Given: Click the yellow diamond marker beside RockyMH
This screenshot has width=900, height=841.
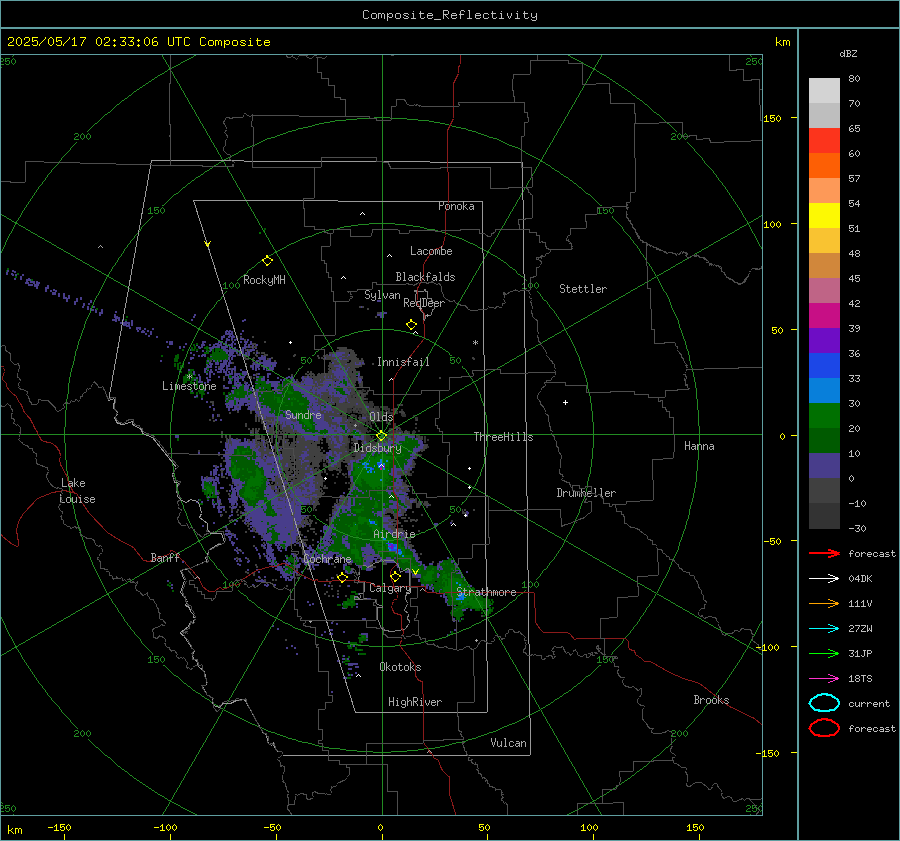Looking at the screenshot, I should pos(267,261).
